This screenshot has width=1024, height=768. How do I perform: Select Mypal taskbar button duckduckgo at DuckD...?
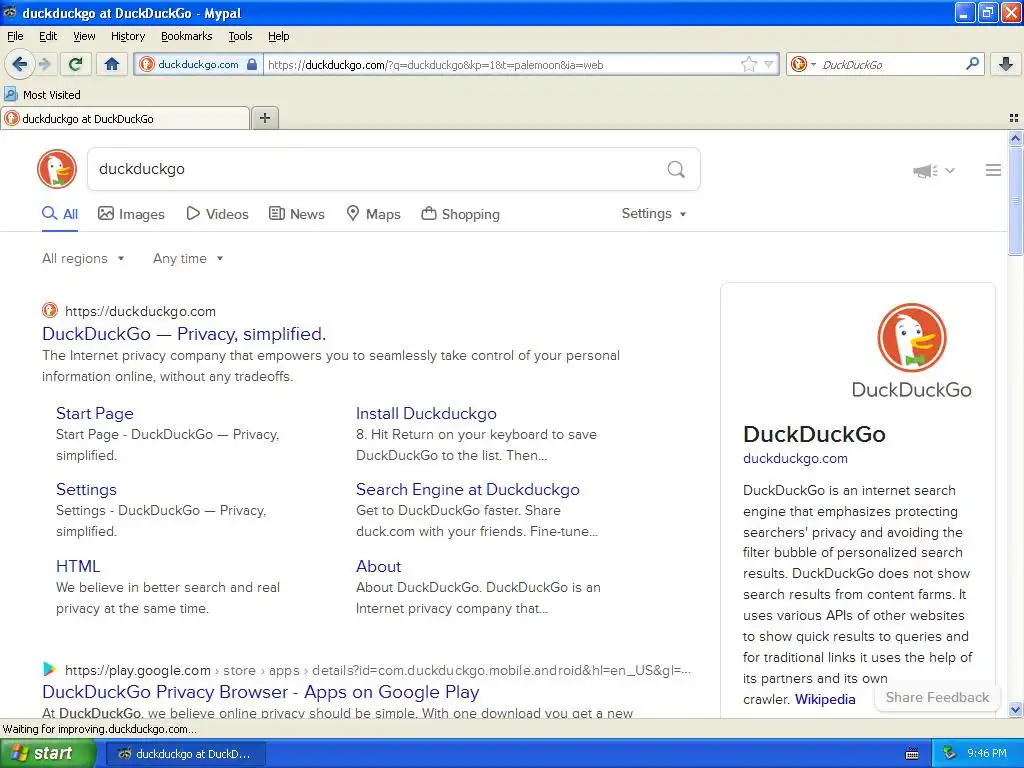coord(185,754)
